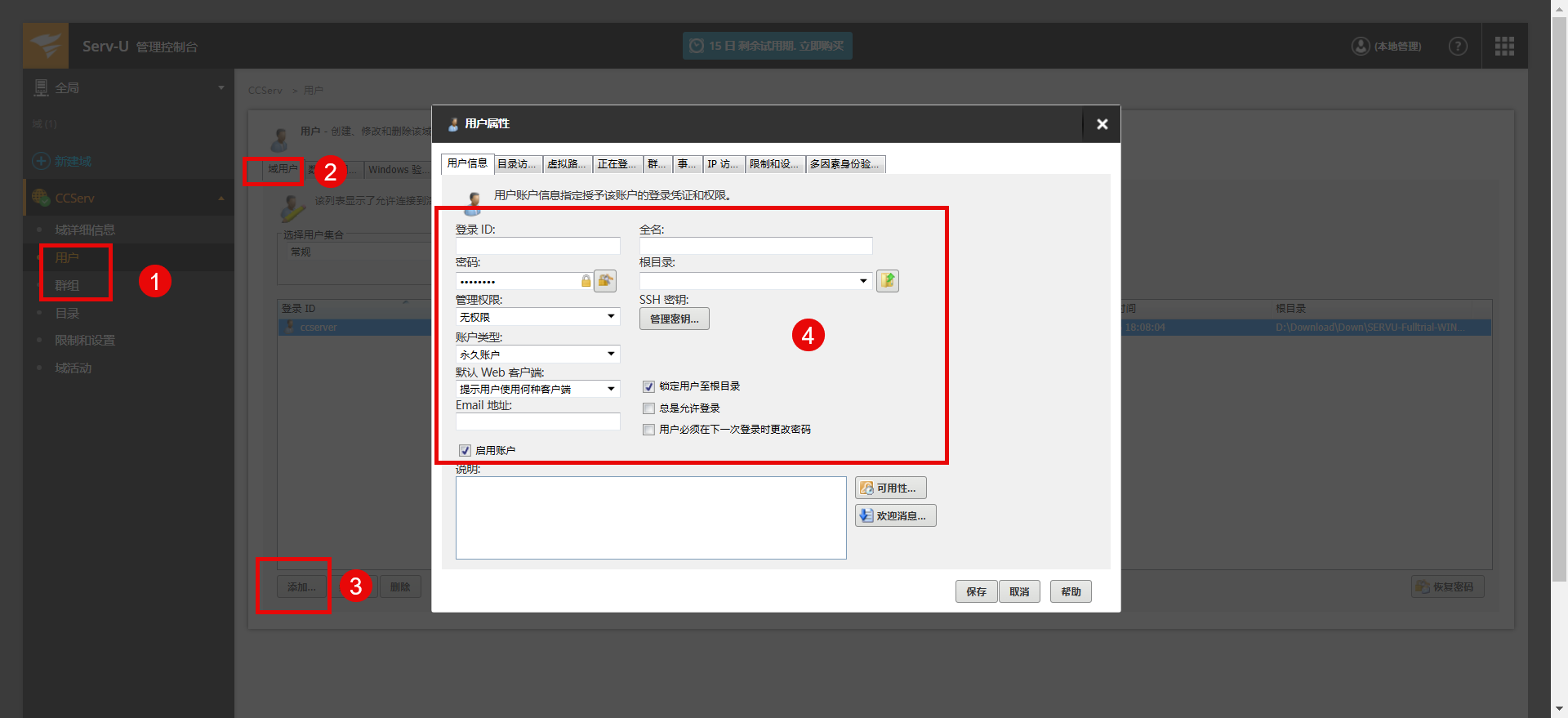Click the Serv-U logo icon
The width and height of the screenshot is (1568, 718).
[x=46, y=46]
